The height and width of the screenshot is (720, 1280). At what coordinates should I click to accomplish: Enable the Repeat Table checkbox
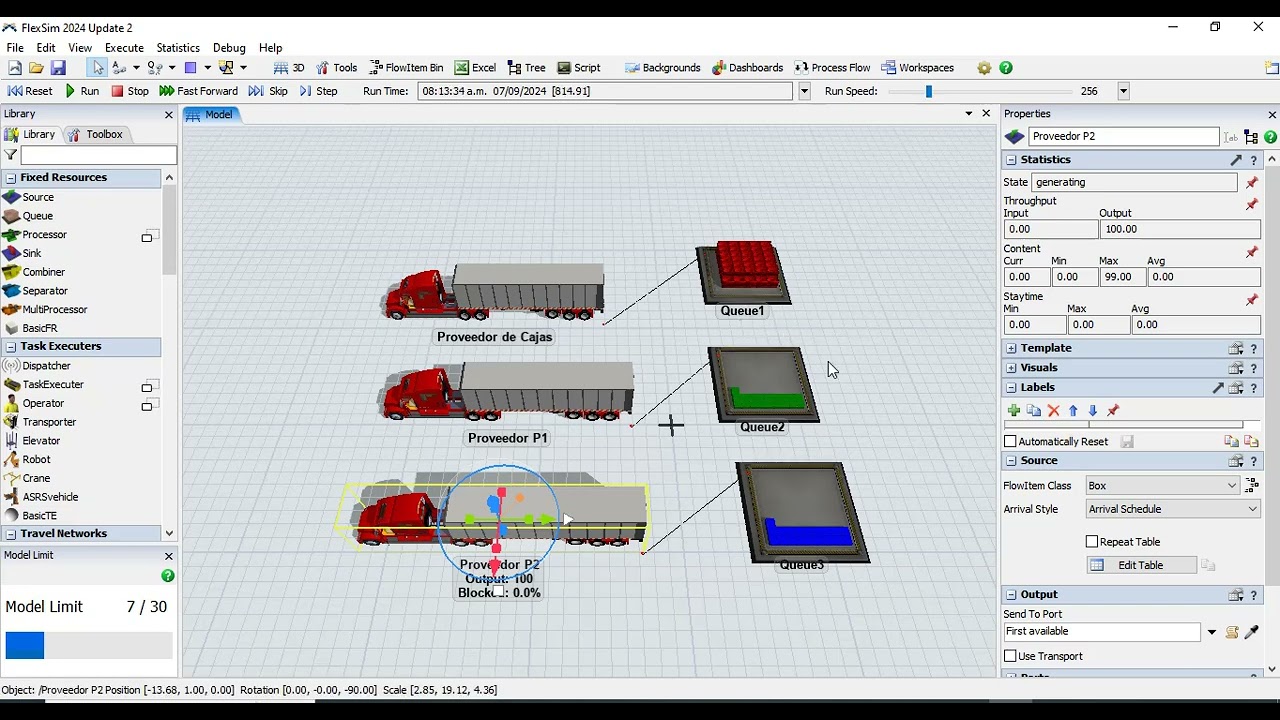(1092, 542)
